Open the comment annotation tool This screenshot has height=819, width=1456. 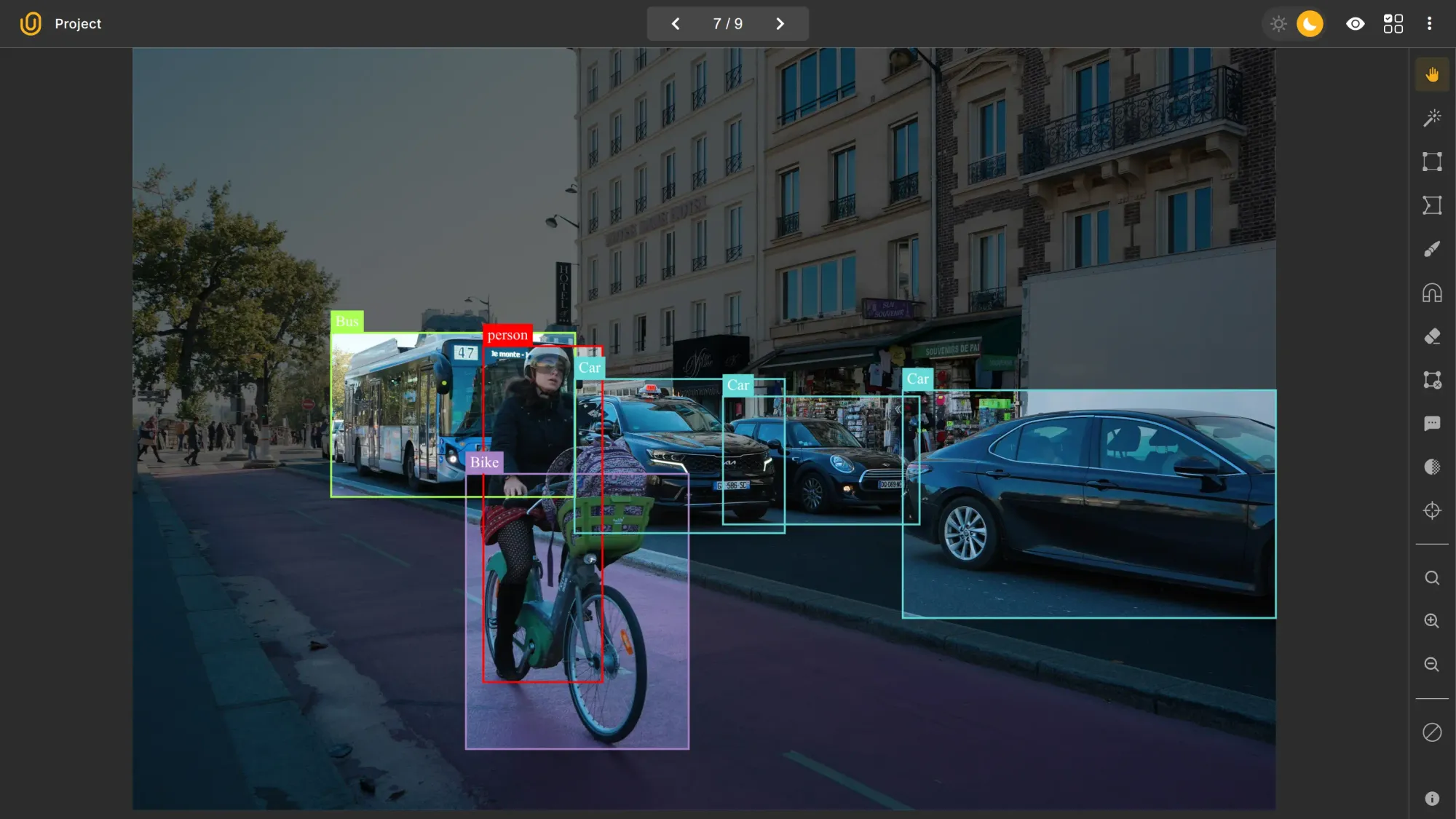[x=1431, y=424]
